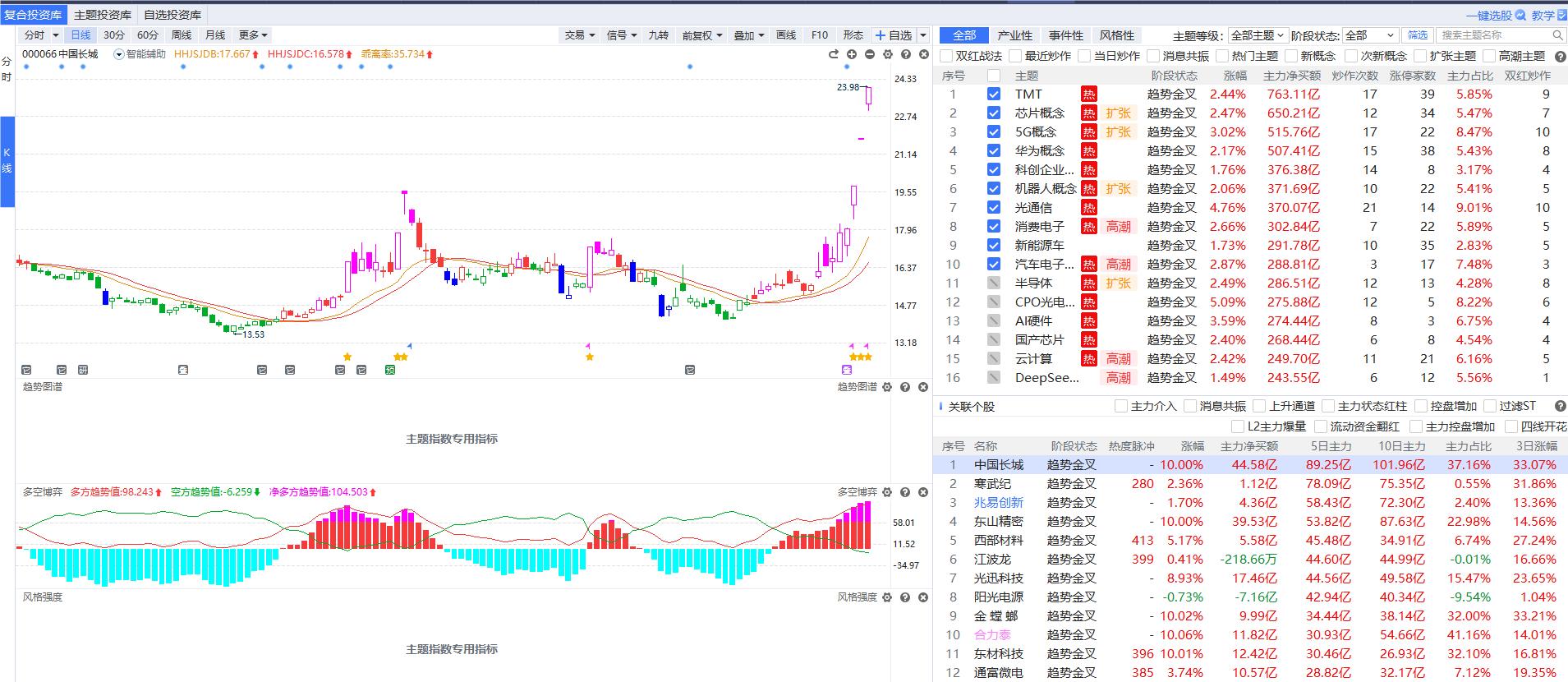Enable the L2主力爆量 checkbox
Image resolution: width=1568 pixels, height=682 pixels.
[x=1239, y=426]
